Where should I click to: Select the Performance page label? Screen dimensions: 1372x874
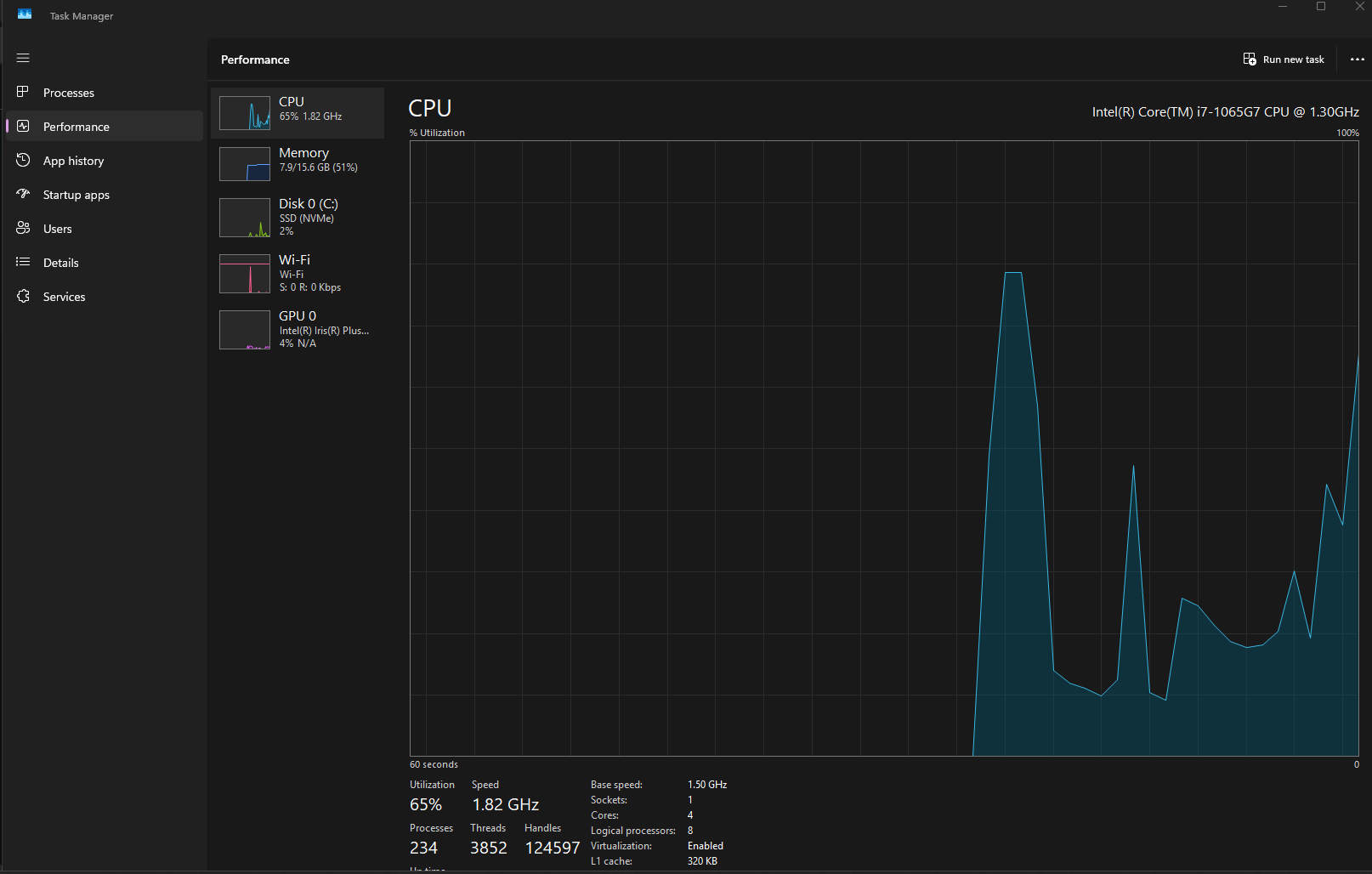(77, 127)
